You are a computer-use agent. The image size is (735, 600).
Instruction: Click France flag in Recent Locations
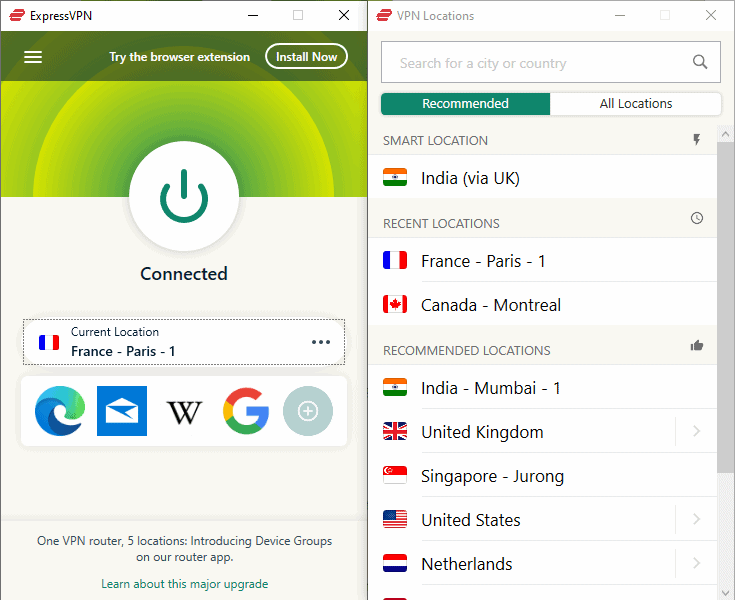pyautogui.click(x=395, y=260)
